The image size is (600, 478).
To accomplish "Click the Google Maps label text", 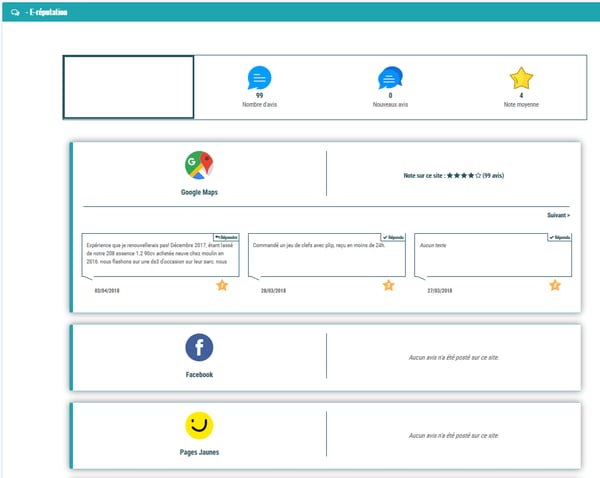I will point(199,192).
